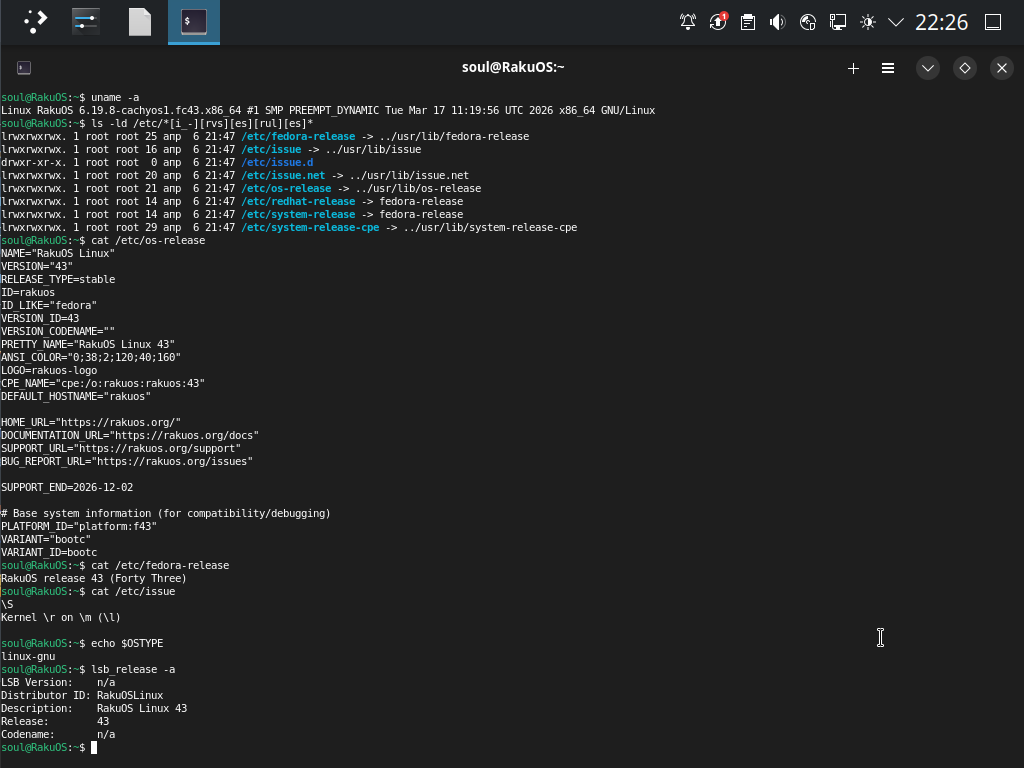Viewport: 1024px width, 768px height.
Task: Open the software updates tray icon
Action: point(718,22)
